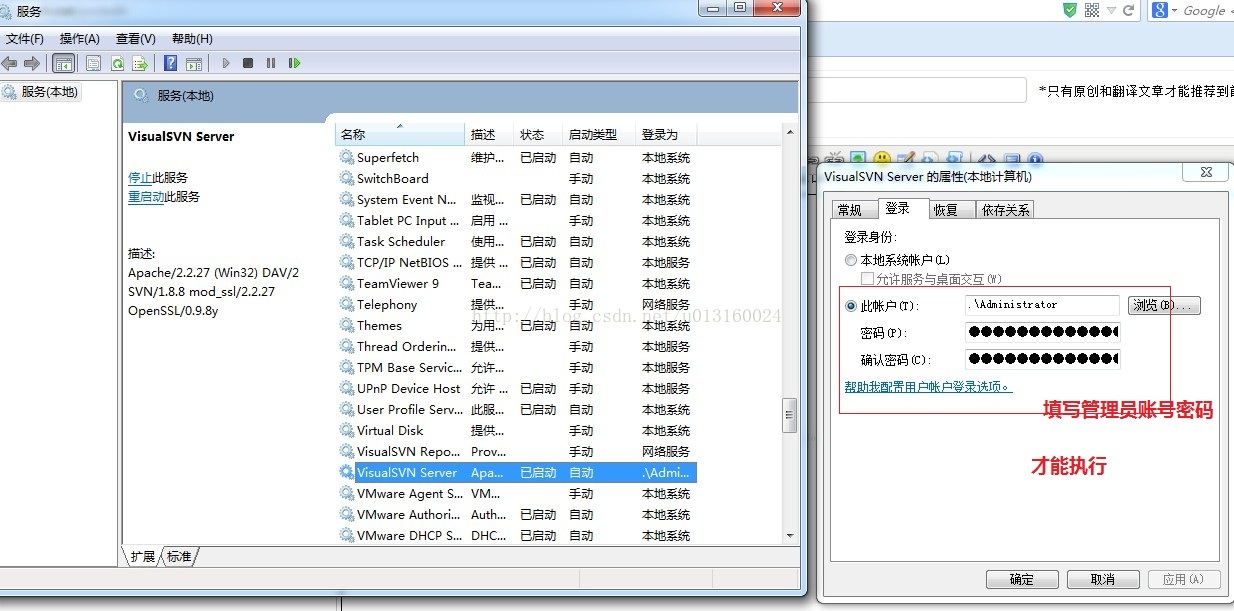
Task: Select the Telephony service row
Action: tap(517, 304)
